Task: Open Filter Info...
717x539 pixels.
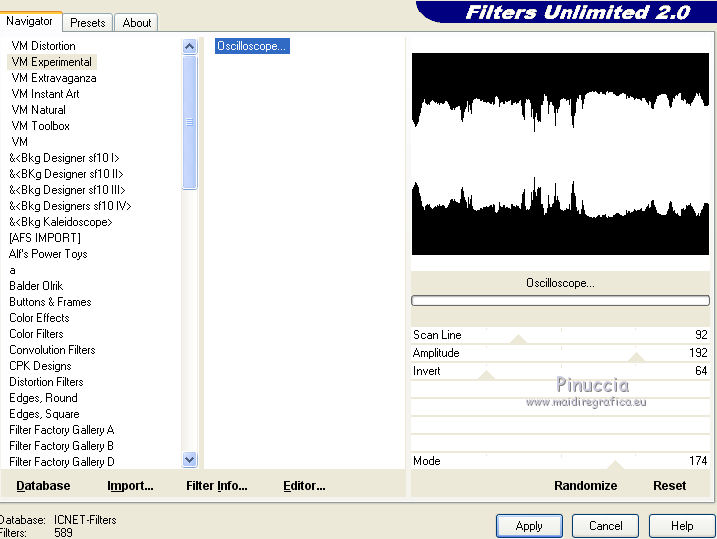Action: point(217,486)
